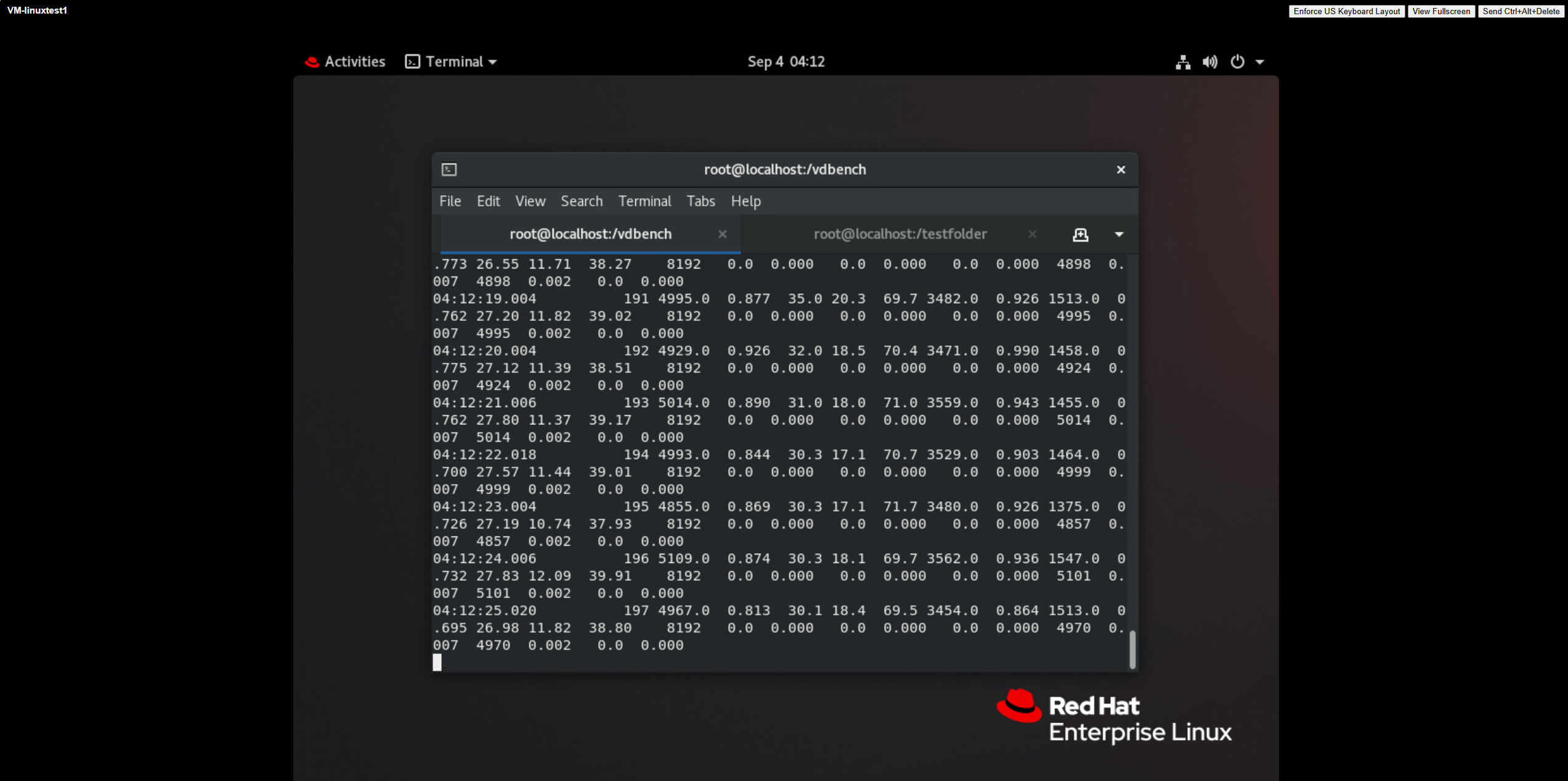Screen dimensions: 1568x781
Task: Click the Red Hat logo icon beside Activities
Action: tap(312, 62)
